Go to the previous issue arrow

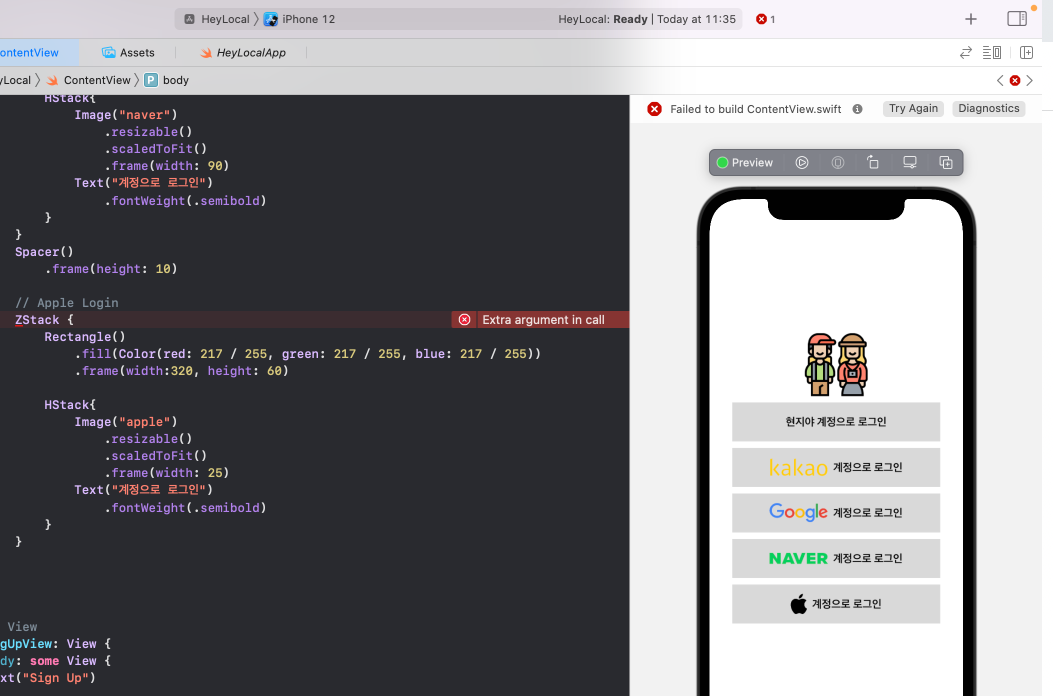(x=1000, y=81)
